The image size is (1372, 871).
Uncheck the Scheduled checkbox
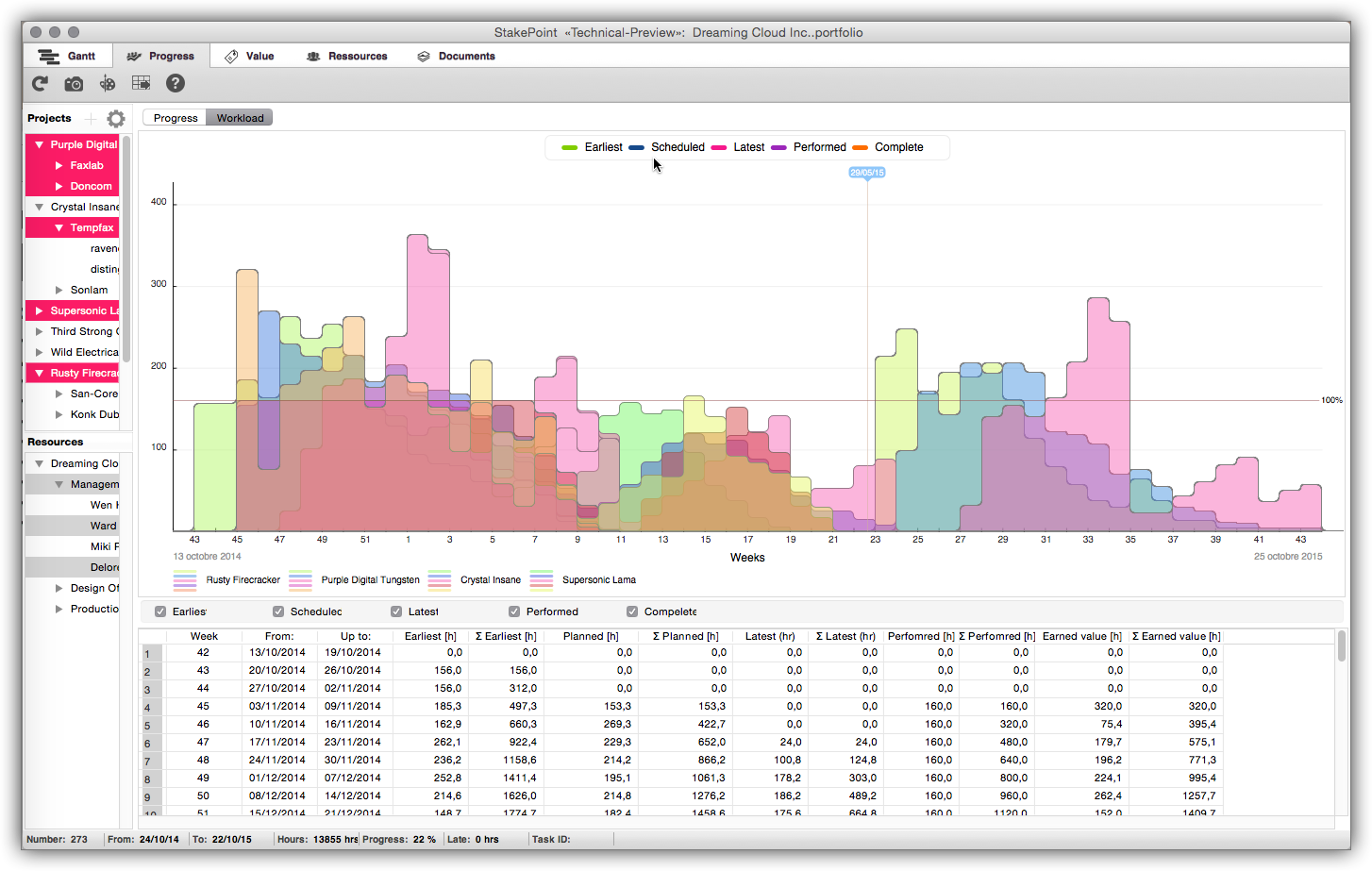click(x=278, y=611)
